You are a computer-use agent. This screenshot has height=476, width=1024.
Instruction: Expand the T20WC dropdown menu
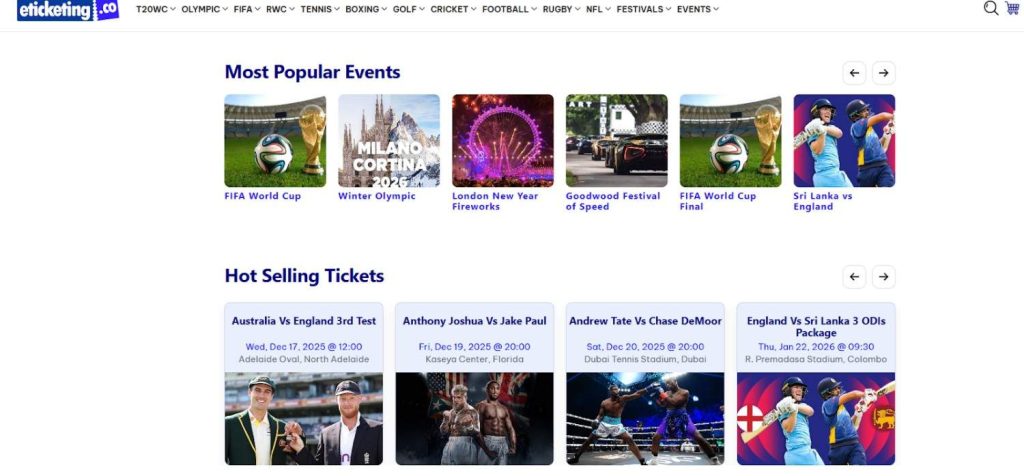(x=155, y=10)
